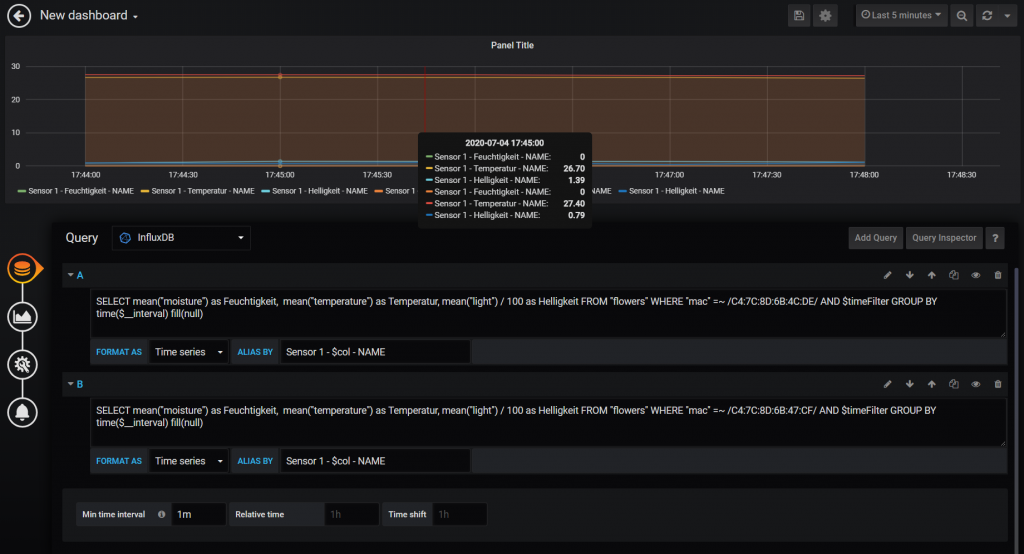Hide query B using eye icon
Image resolution: width=1024 pixels, height=554 pixels.
[x=975, y=384]
